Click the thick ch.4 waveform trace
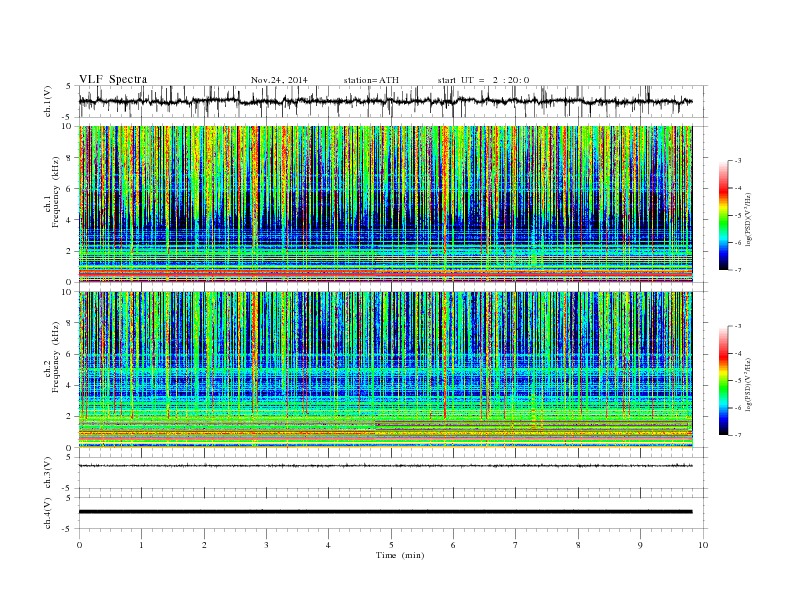 click(x=385, y=512)
